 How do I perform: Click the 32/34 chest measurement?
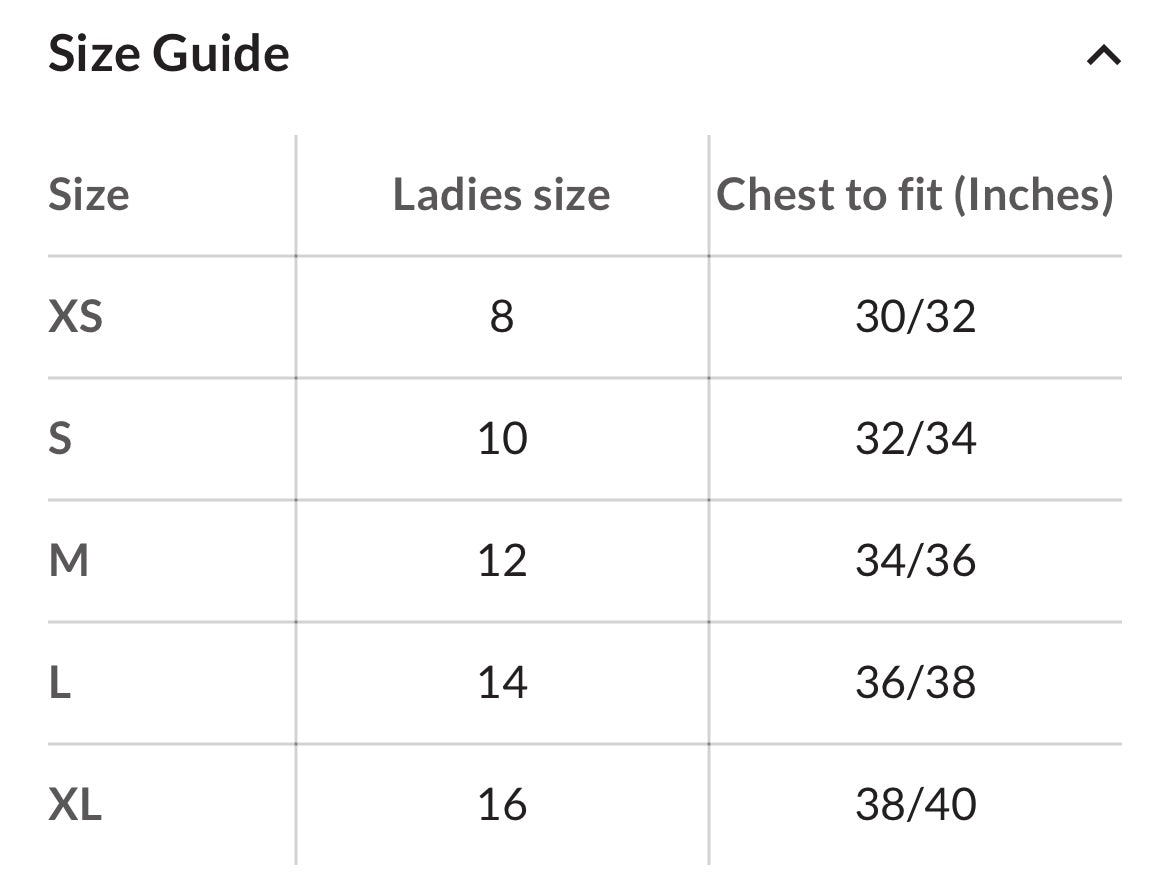[915, 439]
